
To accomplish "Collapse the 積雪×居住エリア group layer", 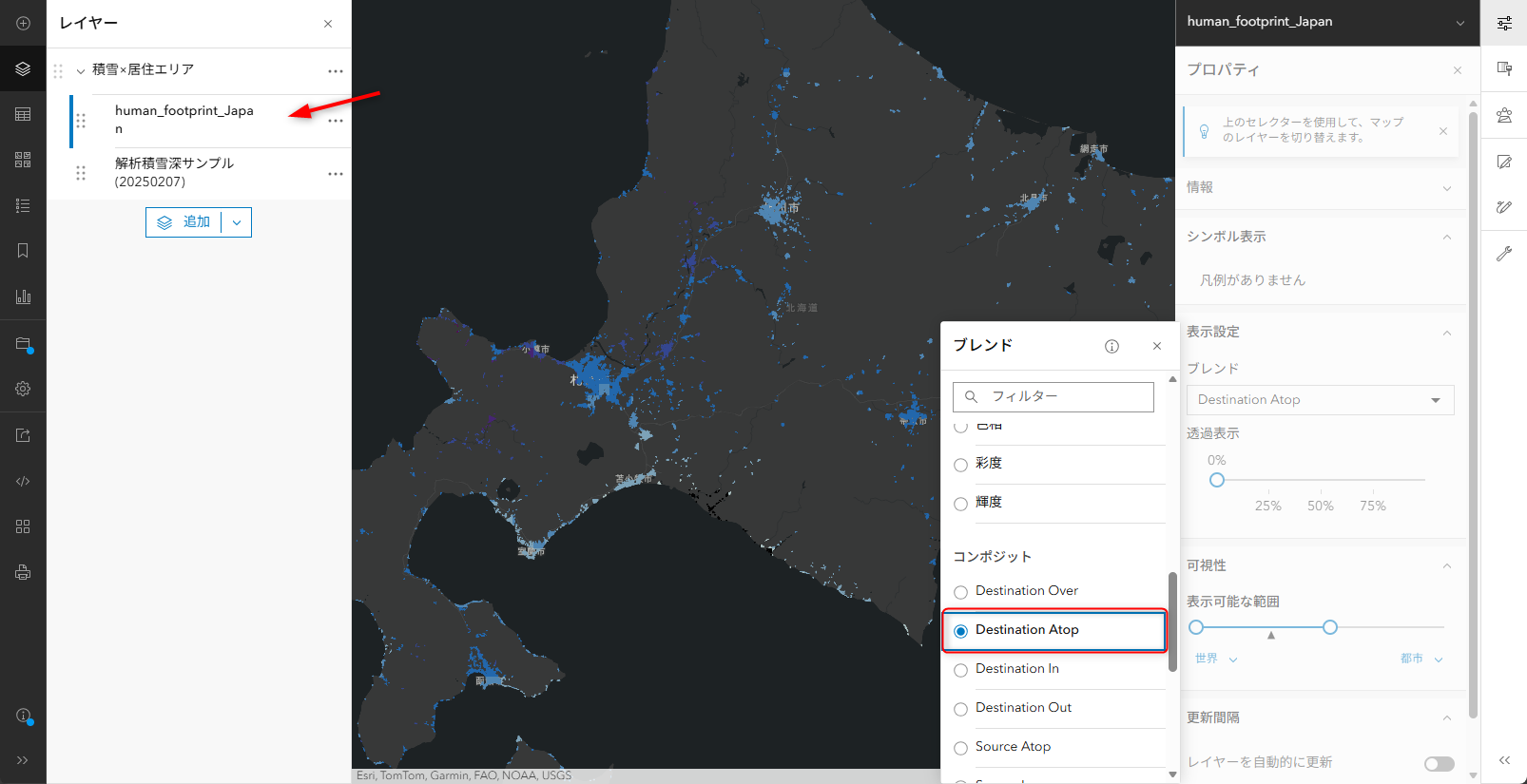I will pos(81,70).
